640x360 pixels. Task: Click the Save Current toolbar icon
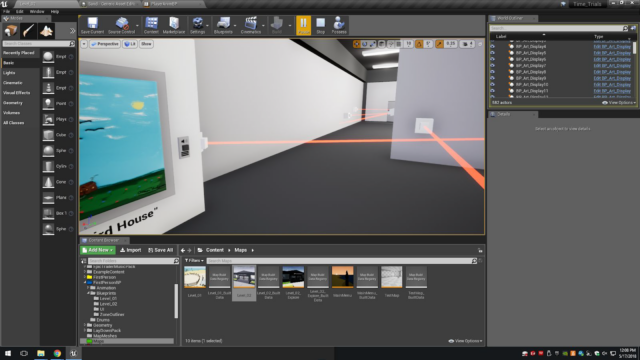[x=92, y=25]
